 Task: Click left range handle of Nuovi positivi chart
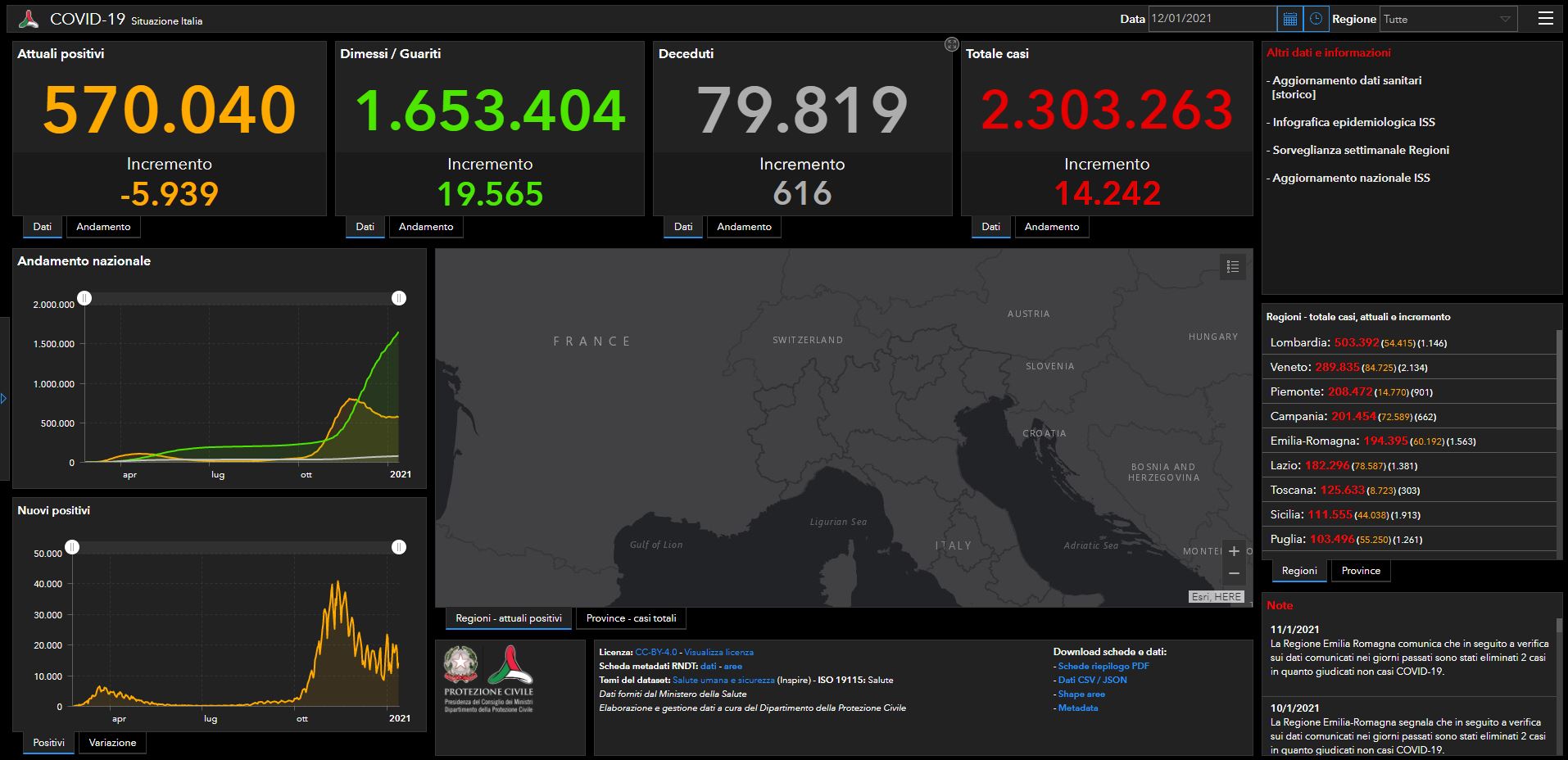(x=73, y=547)
